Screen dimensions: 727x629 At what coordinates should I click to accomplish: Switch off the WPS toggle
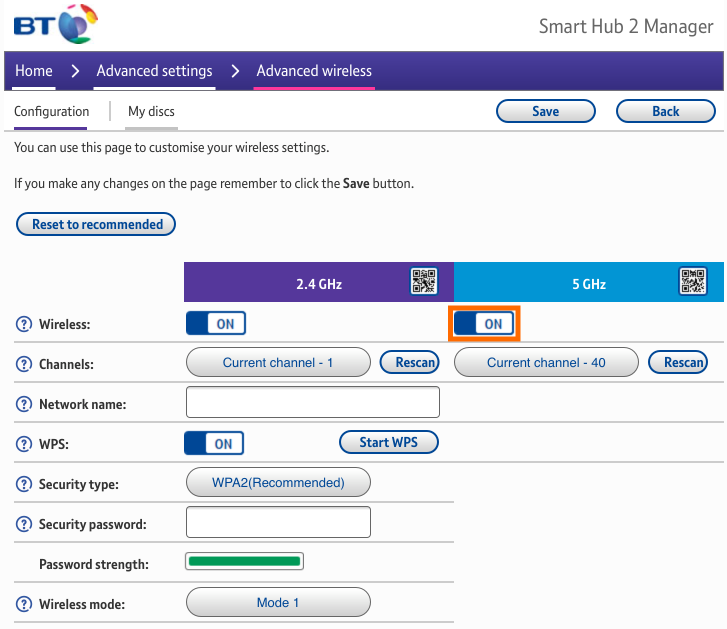point(214,443)
